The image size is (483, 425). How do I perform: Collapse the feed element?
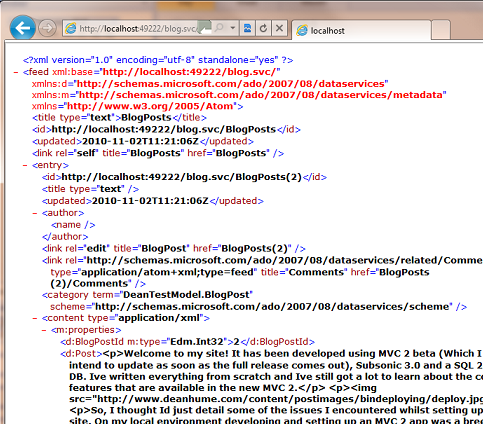(x=16, y=72)
